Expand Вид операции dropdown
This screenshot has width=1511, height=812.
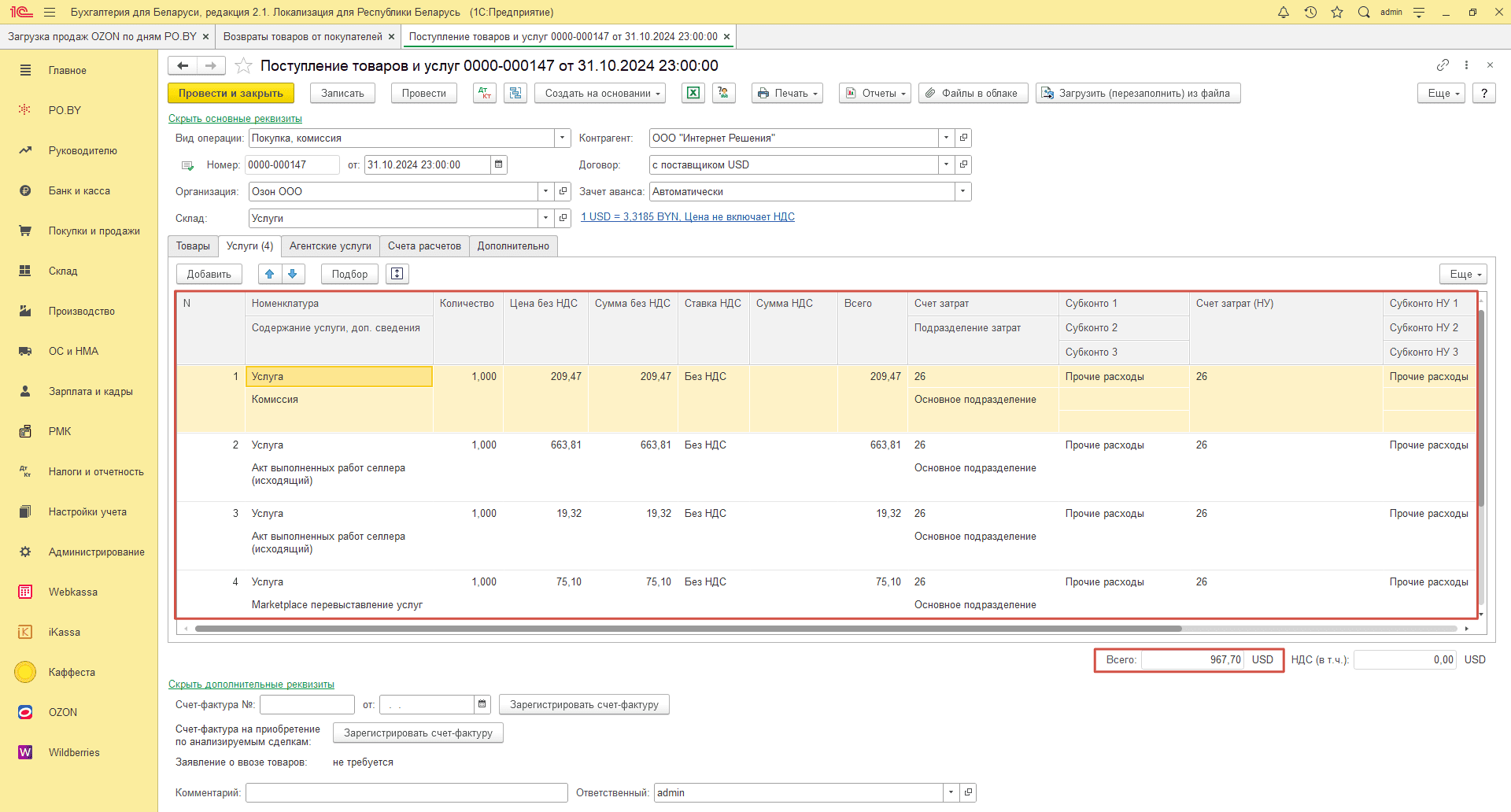562,138
